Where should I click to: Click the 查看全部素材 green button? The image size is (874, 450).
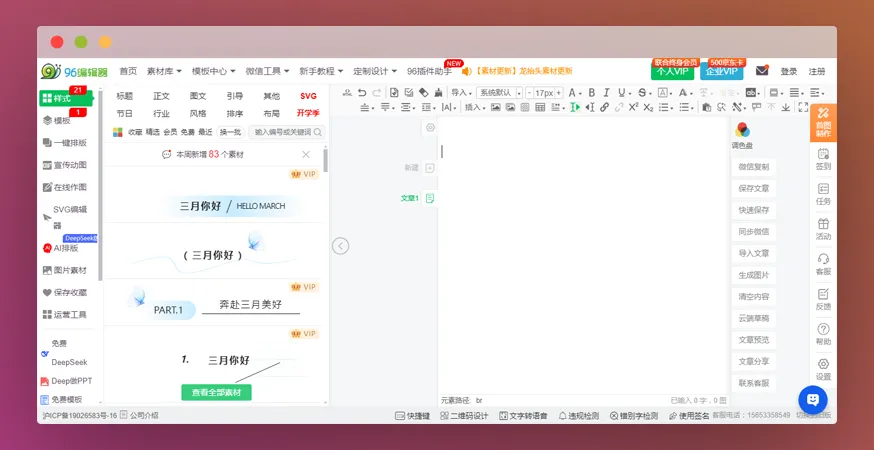click(x=216, y=393)
